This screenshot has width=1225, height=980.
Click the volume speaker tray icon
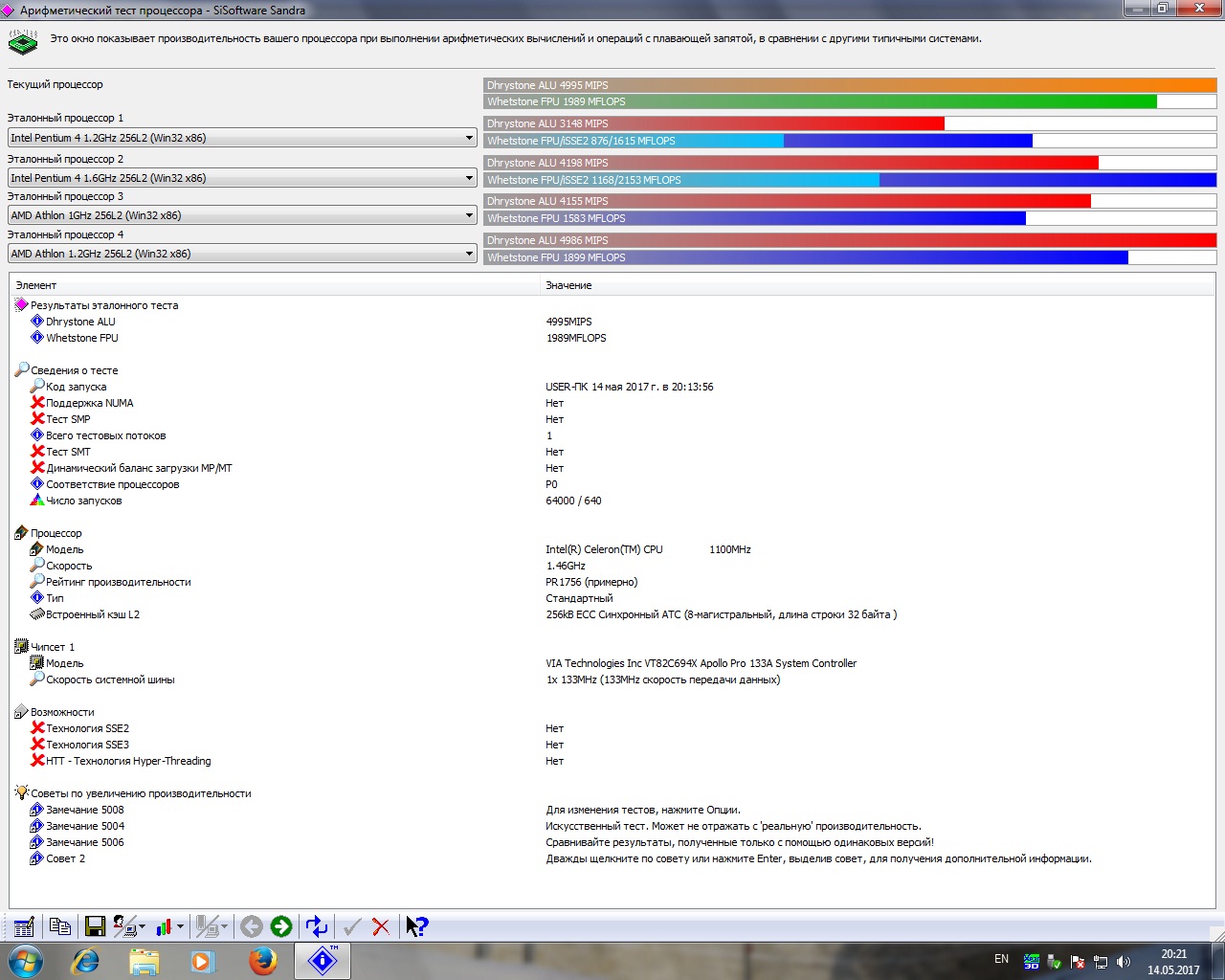click(x=1123, y=962)
